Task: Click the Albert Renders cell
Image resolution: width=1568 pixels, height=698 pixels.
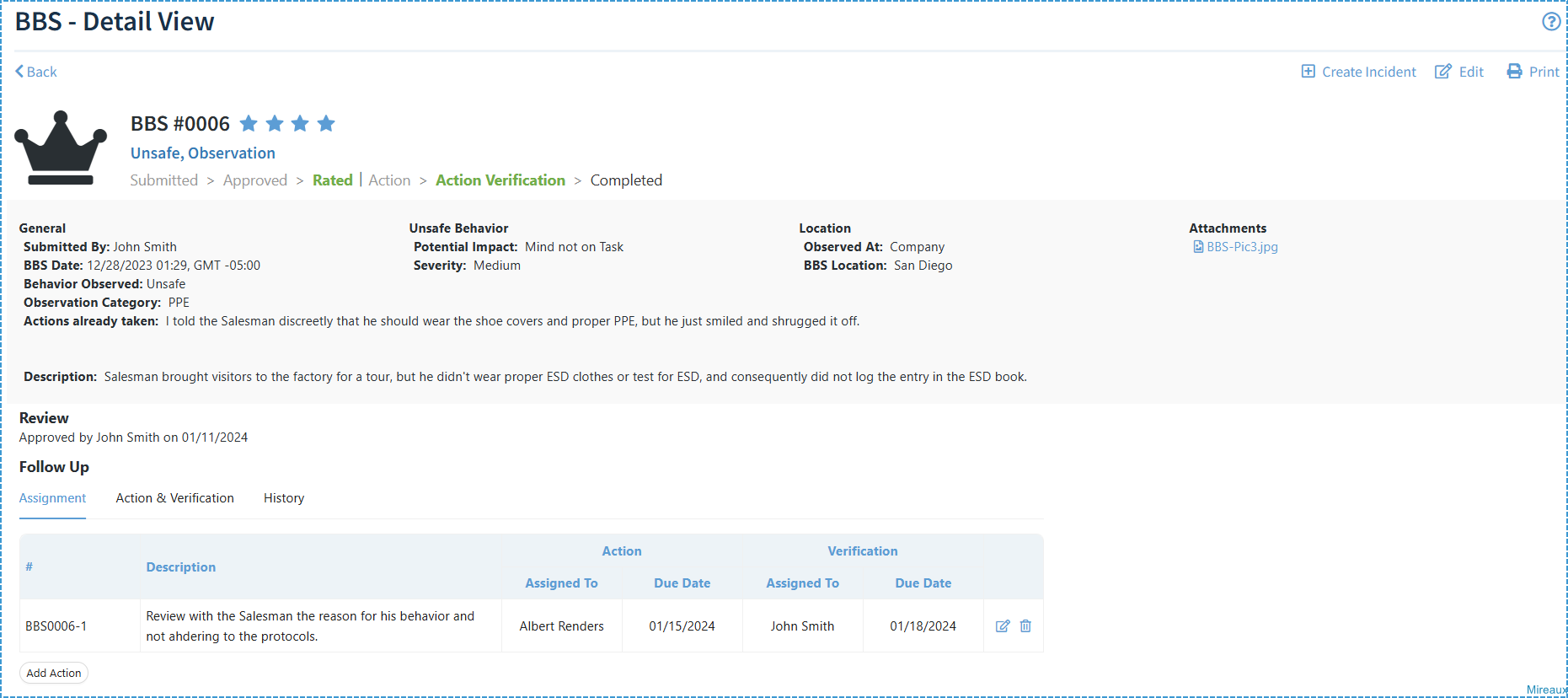Action: tap(562, 626)
